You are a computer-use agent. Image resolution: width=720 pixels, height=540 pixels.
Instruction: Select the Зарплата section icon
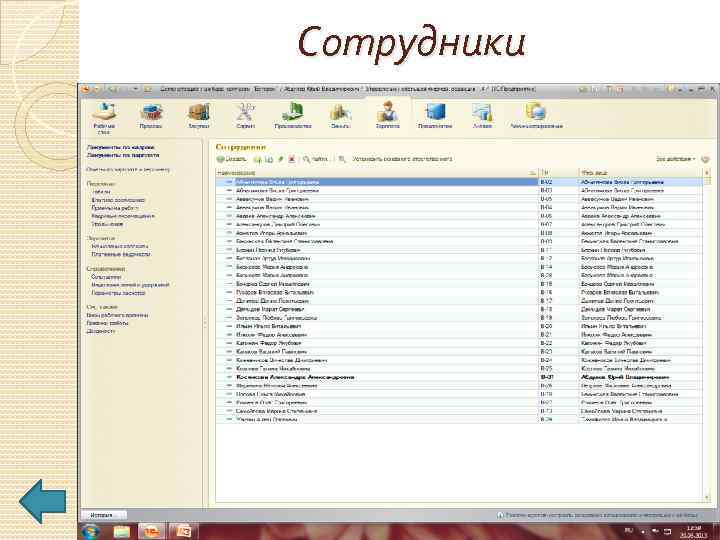pos(388,116)
